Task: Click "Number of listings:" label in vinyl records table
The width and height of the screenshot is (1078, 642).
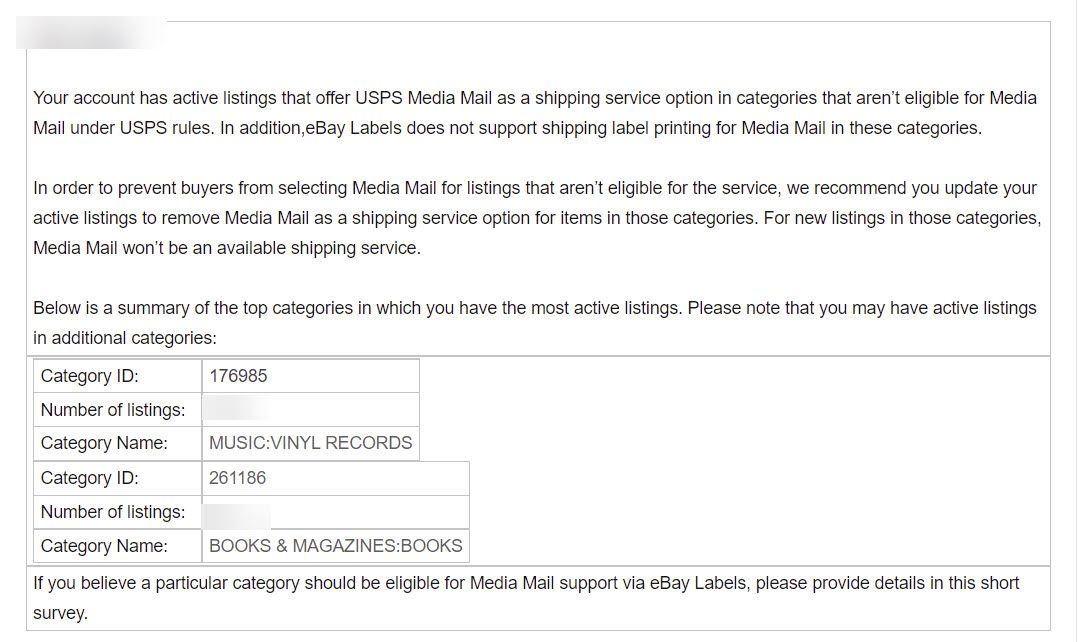Action: 112,410
